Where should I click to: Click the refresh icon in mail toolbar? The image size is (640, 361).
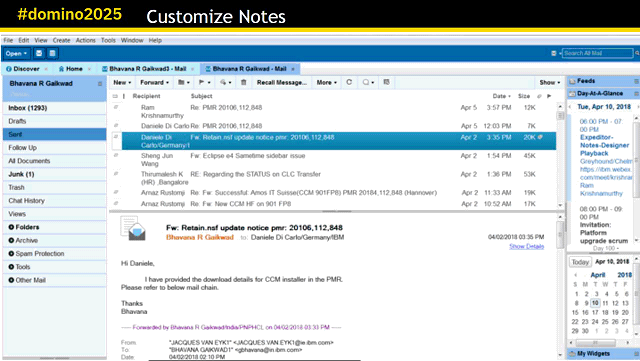tap(349, 82)
